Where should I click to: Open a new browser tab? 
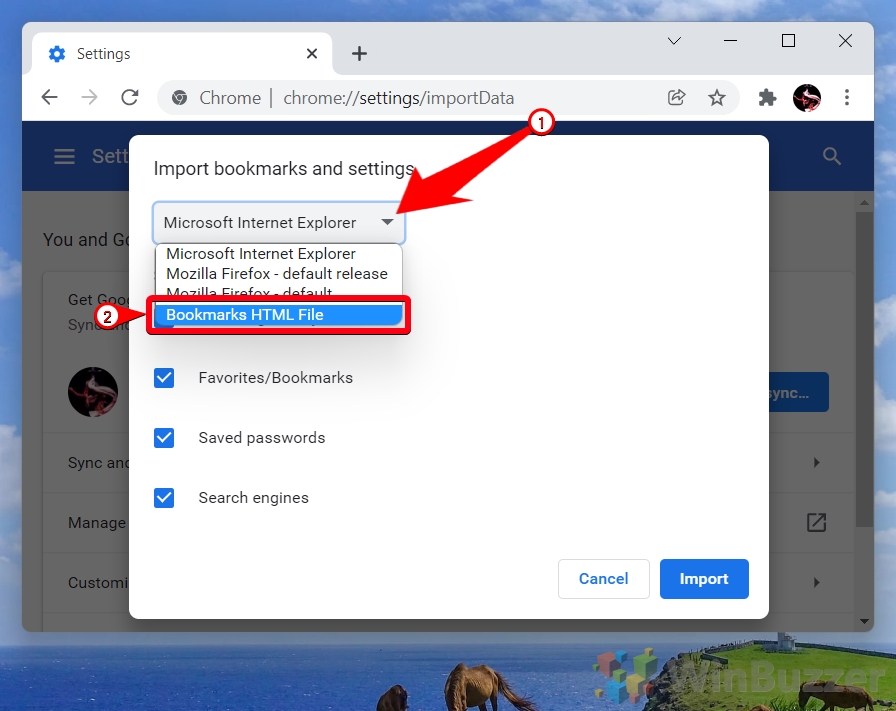pyautogui.click(x=359, y=53)
